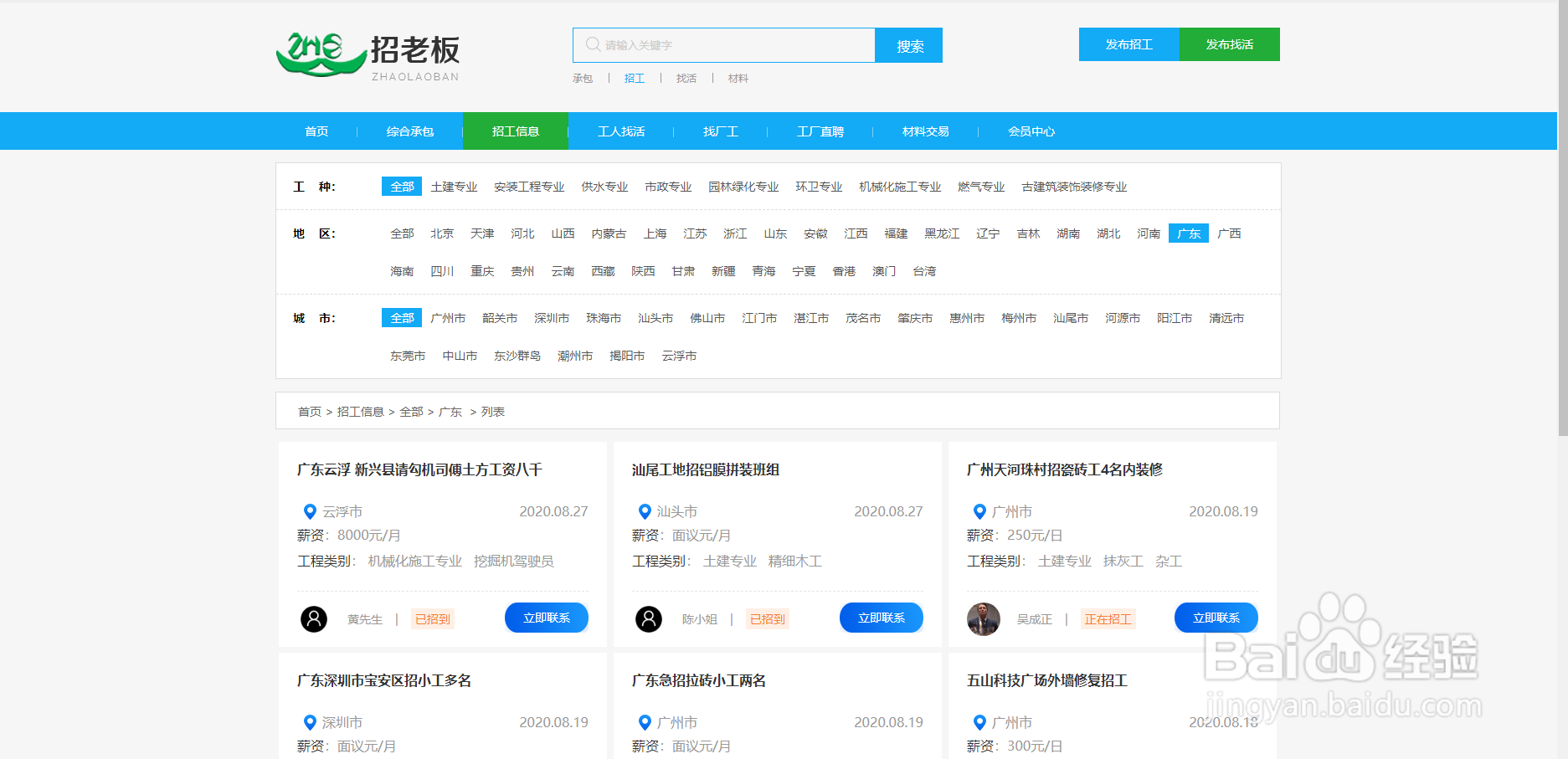Select the 承包 search category

tap(582, 78)
